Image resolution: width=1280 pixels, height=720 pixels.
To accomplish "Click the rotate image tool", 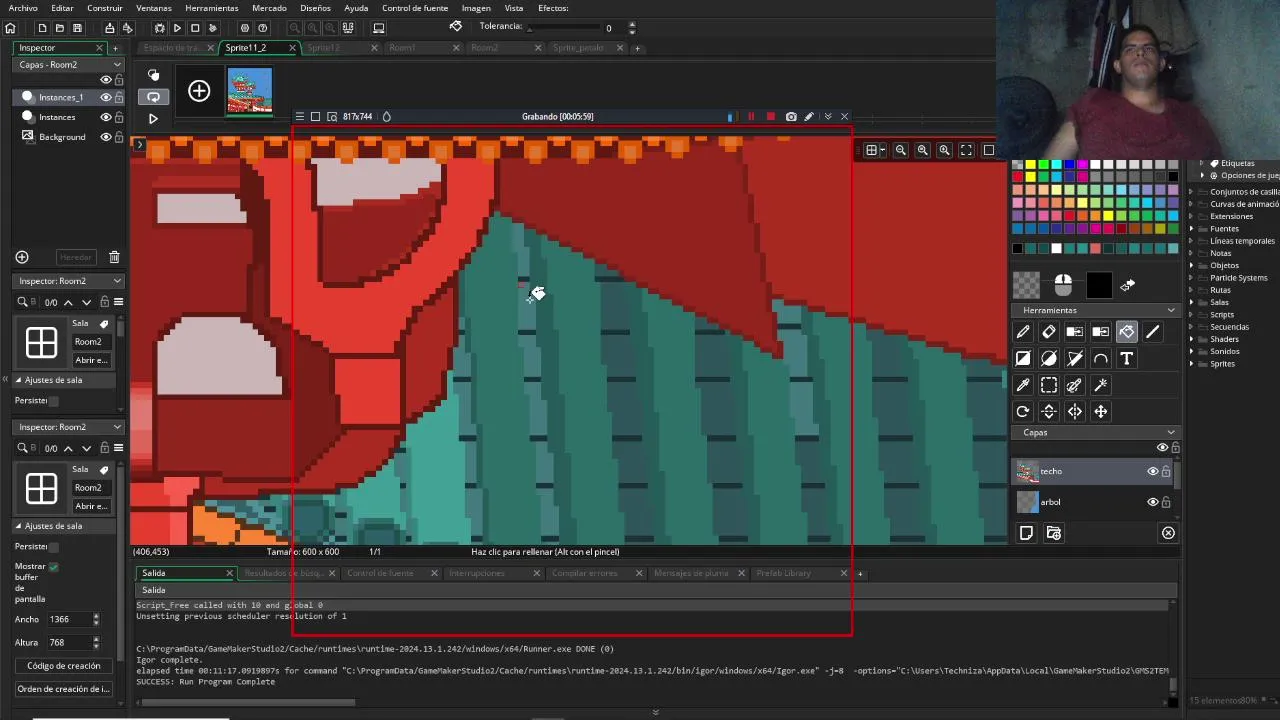I will coord(1023,411).
